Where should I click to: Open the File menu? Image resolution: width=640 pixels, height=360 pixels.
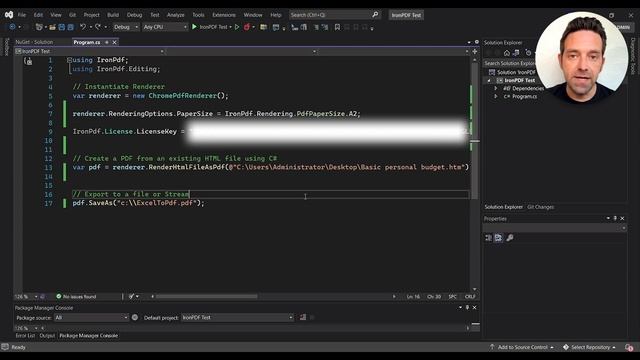[22, 15]
